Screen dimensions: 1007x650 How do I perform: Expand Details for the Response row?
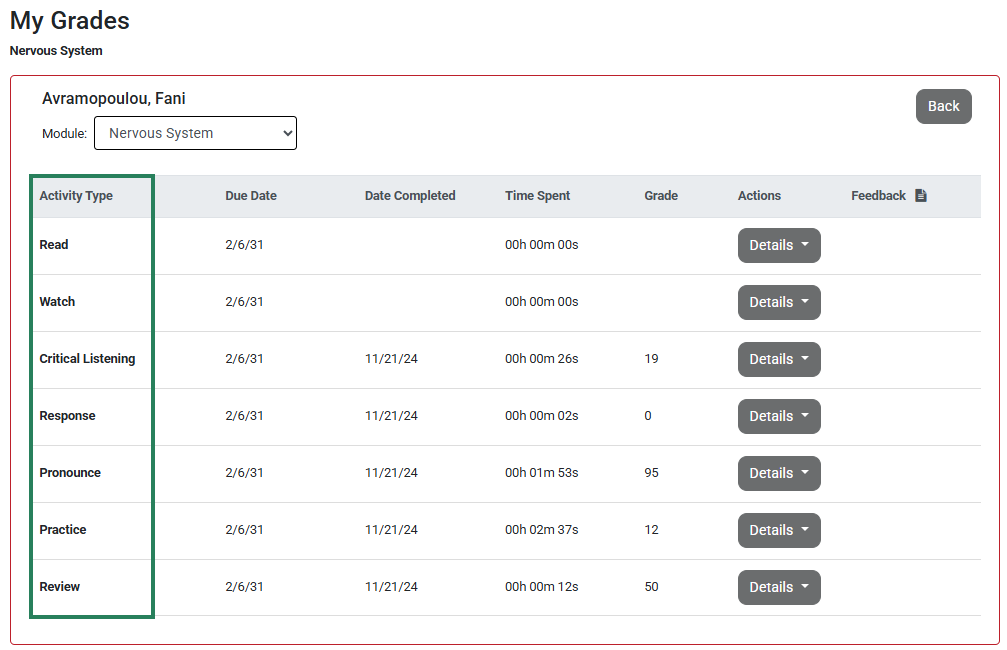778,416
